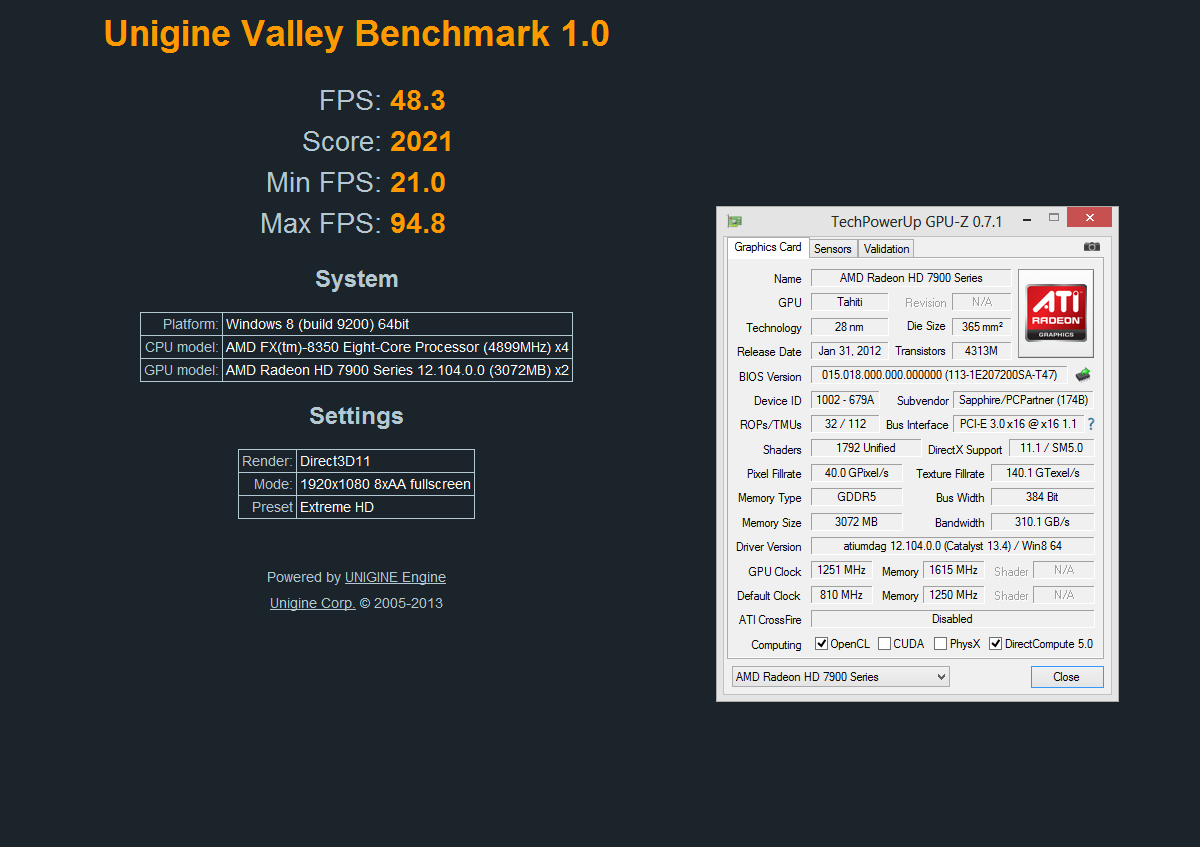
Task: Click the GPU-Z title bar app icon
Action: click(x=735, y=221)
